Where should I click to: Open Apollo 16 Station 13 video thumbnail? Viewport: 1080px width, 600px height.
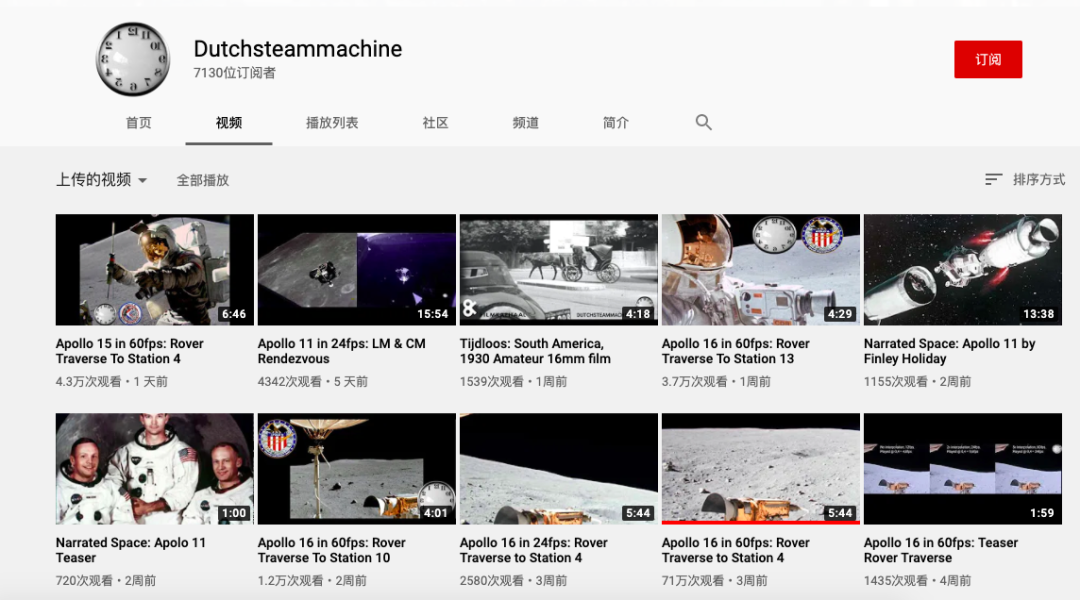[760, 269]
